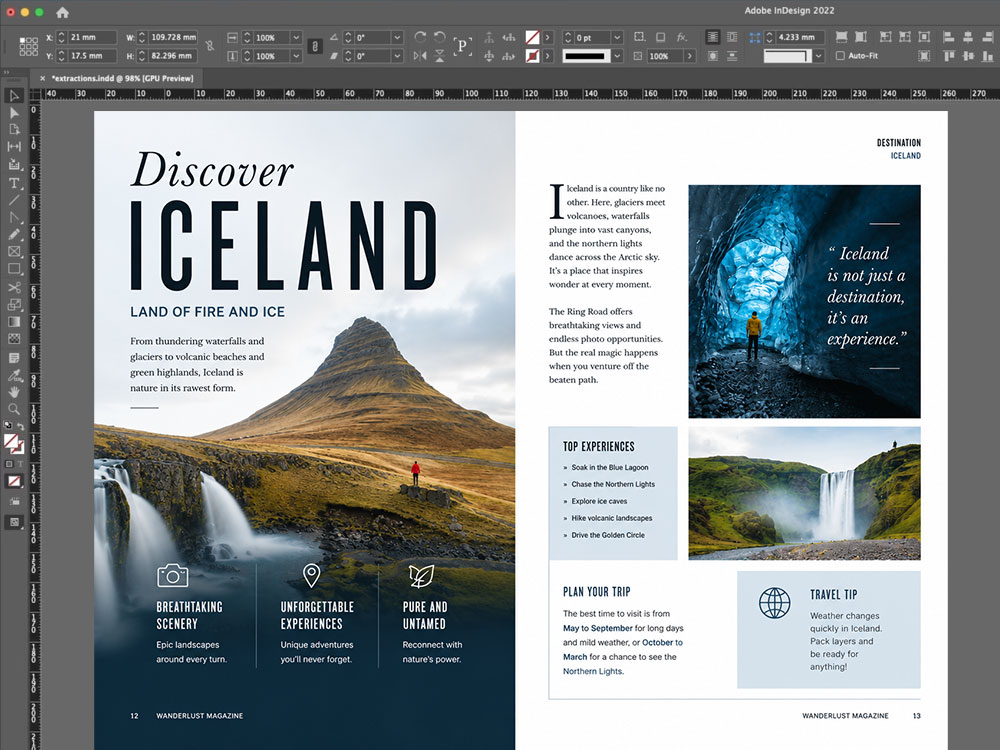Click the gap value field 4.233 mm
1000x750 pixels.
coord(800,38)
